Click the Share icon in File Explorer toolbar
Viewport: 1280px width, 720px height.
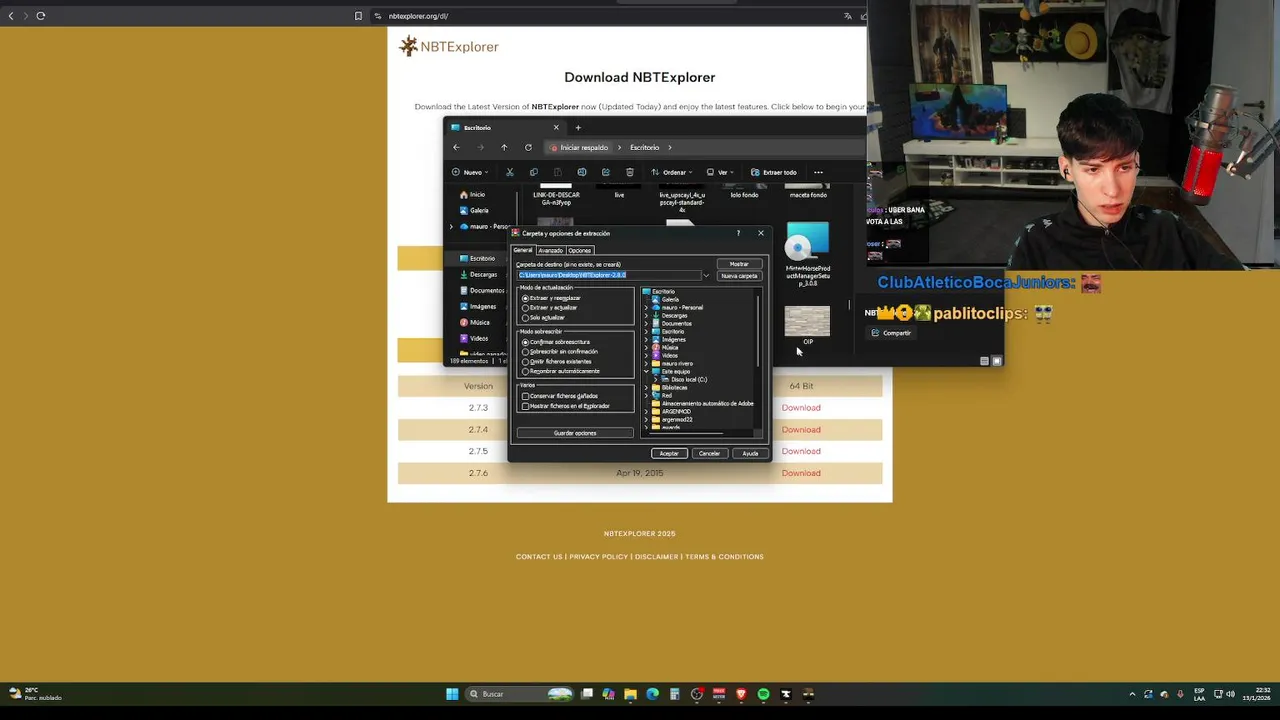(605, 172)
